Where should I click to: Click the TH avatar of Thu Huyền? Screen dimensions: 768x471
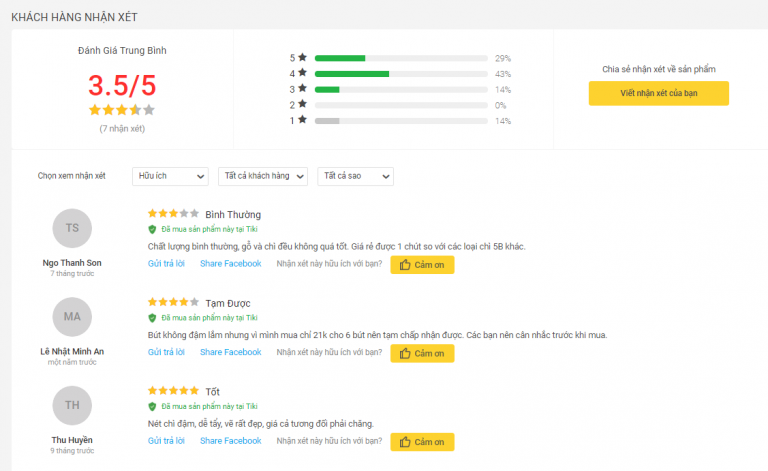[x=72, y=405]
